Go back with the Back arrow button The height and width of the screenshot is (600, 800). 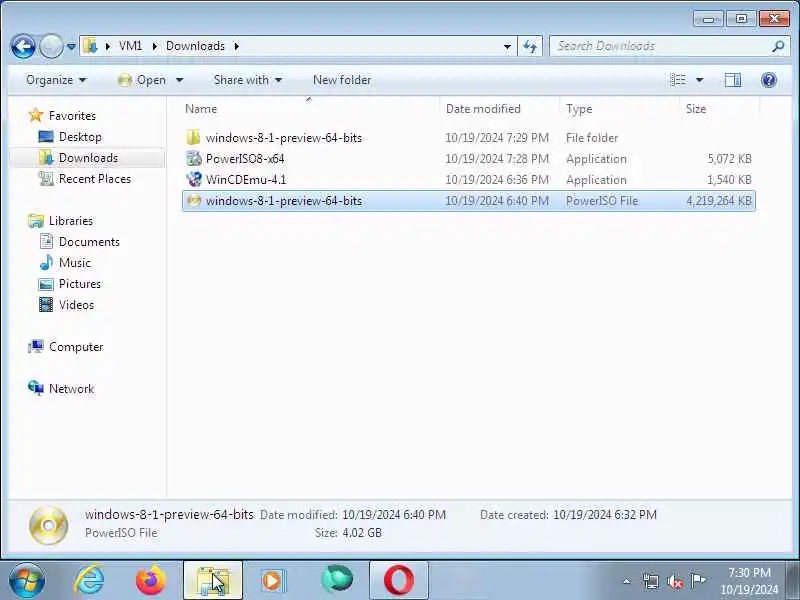point(23,47)
